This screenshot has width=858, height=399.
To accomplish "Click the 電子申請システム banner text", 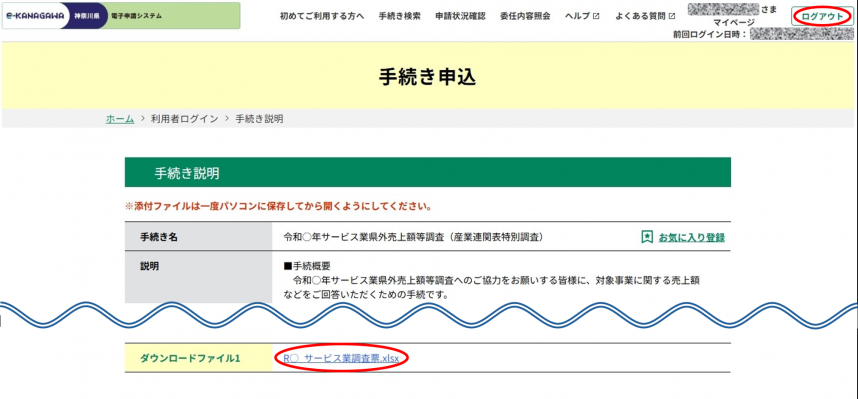I will (136, 16).
